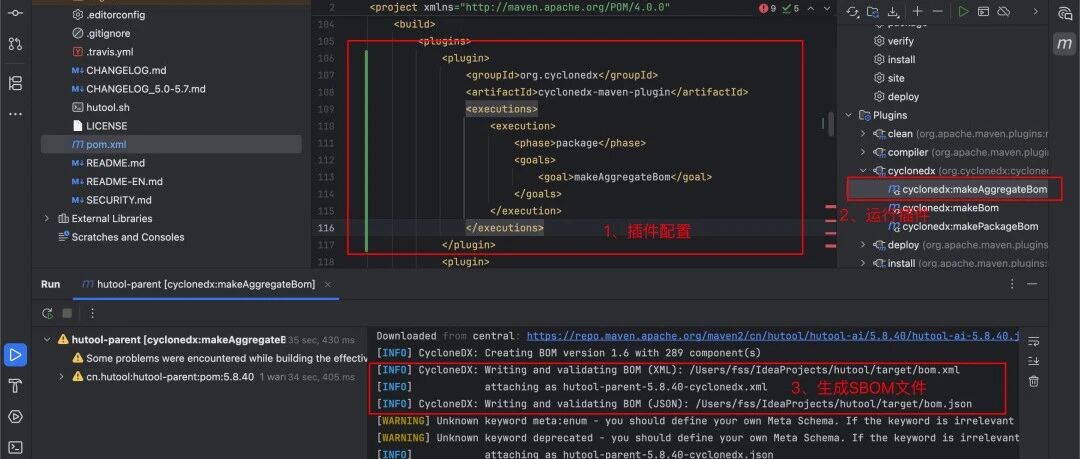This screenshot has width=1080, height=459.
Task: Expand cn.hutool:hutool-parent:pom:5.8.40 node
Action: tap(61, 377)
